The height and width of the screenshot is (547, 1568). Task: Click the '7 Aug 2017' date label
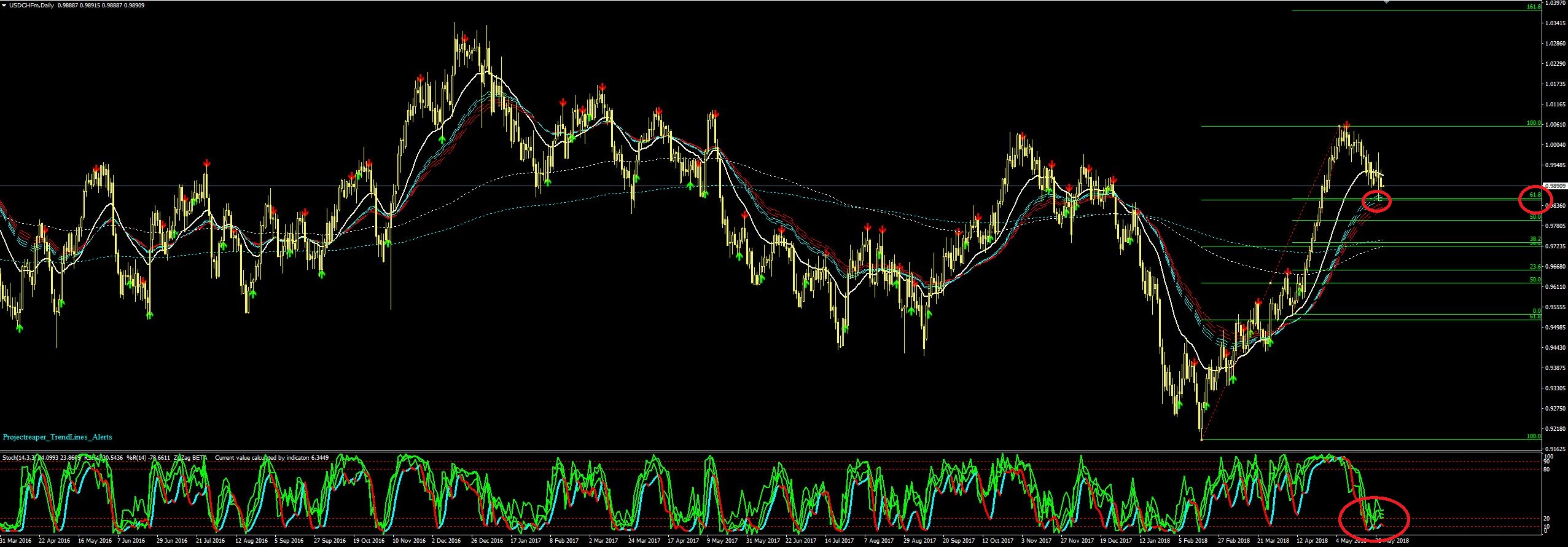(879, 541)
